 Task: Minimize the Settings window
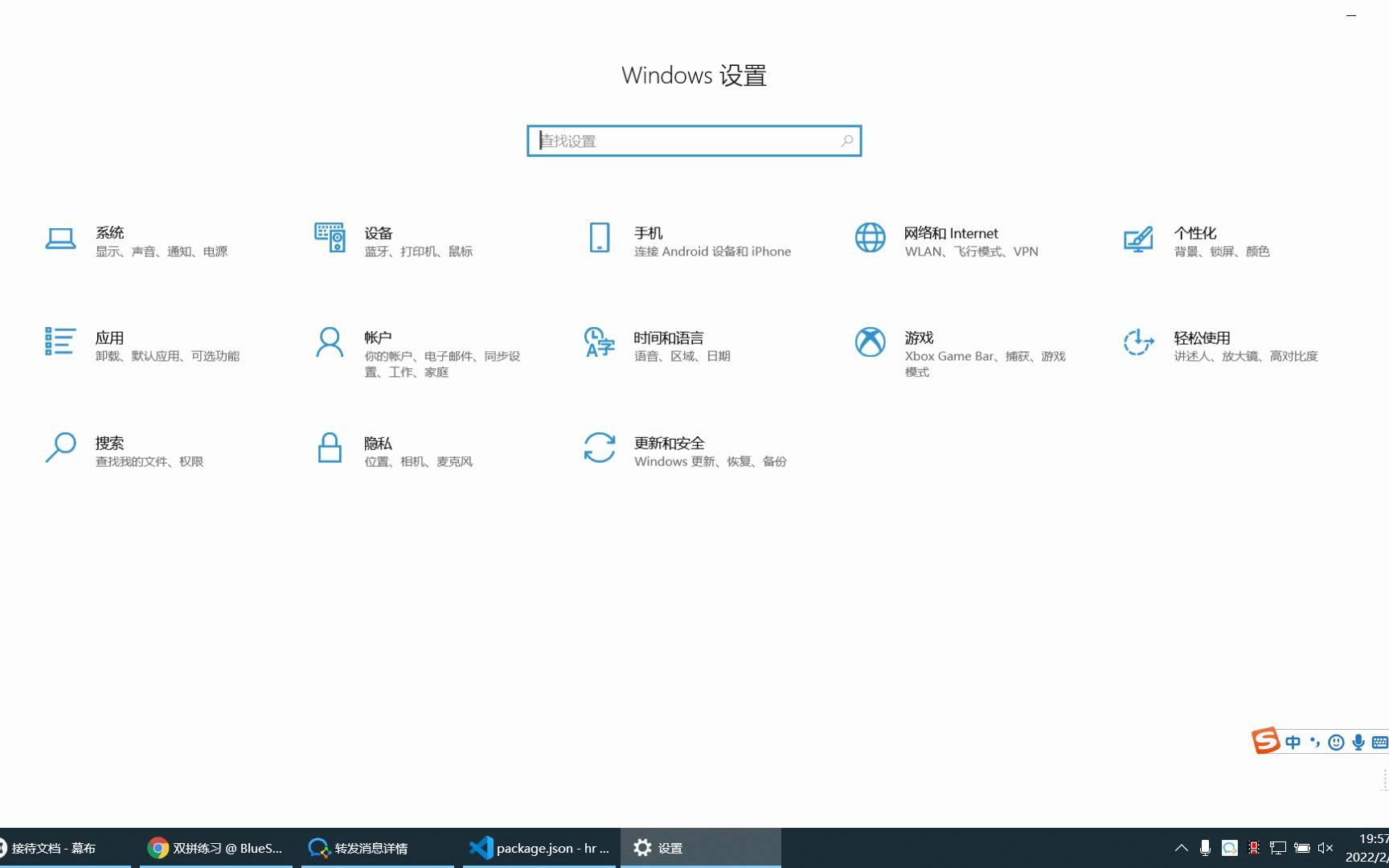tap(1351, 15)
